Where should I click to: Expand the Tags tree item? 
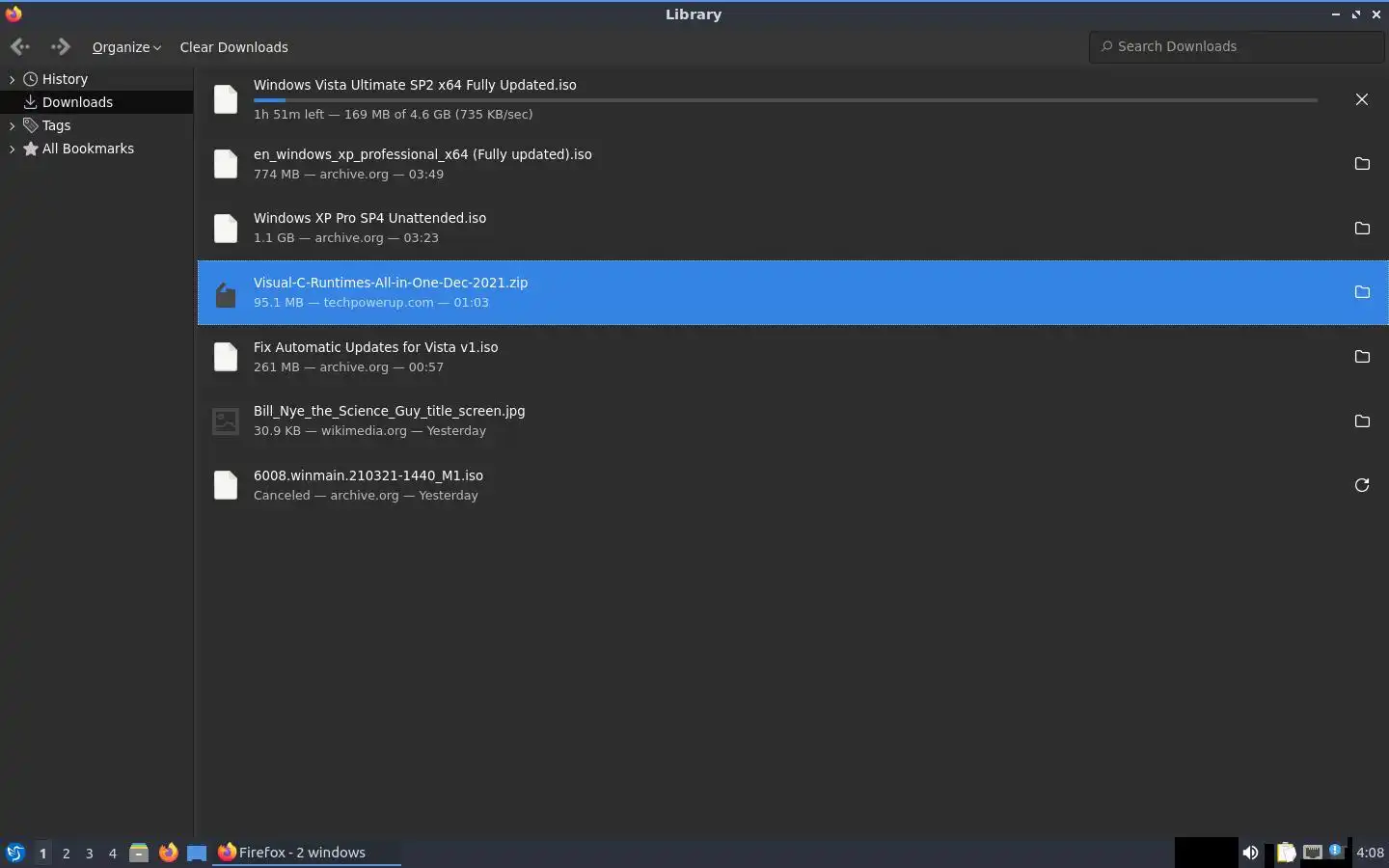point(12,125)
